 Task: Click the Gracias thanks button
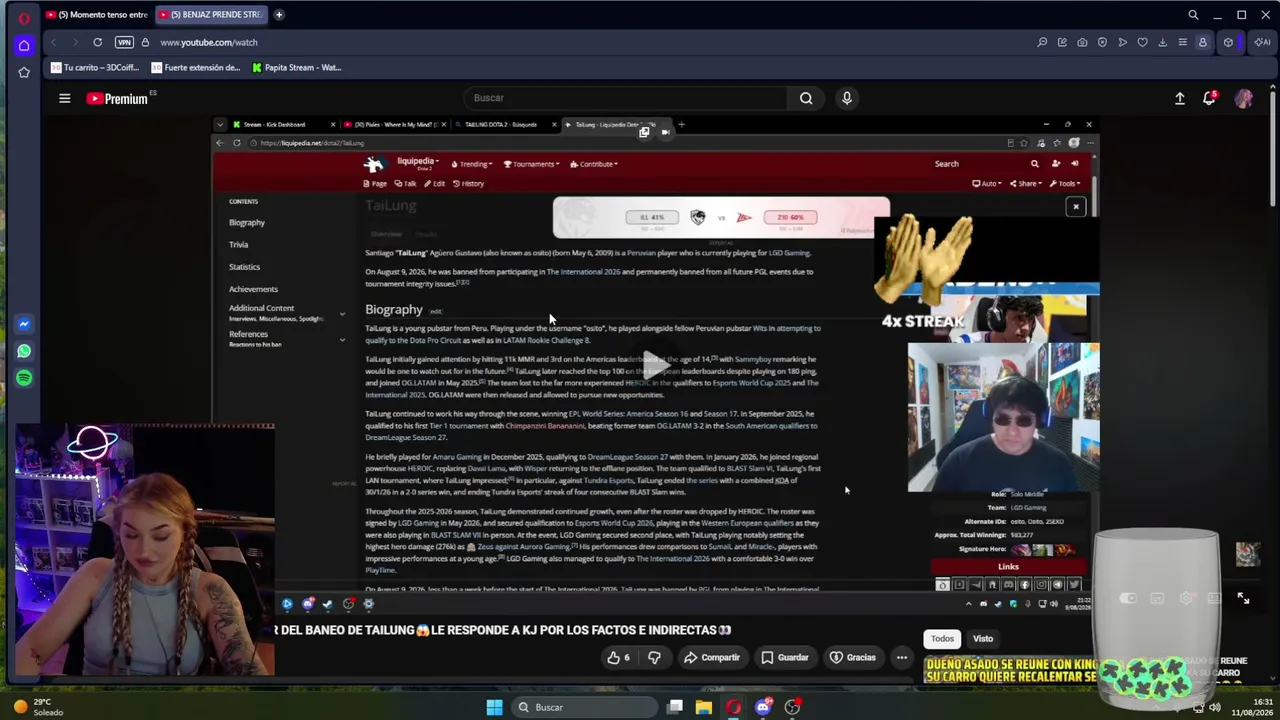(853, 657)
